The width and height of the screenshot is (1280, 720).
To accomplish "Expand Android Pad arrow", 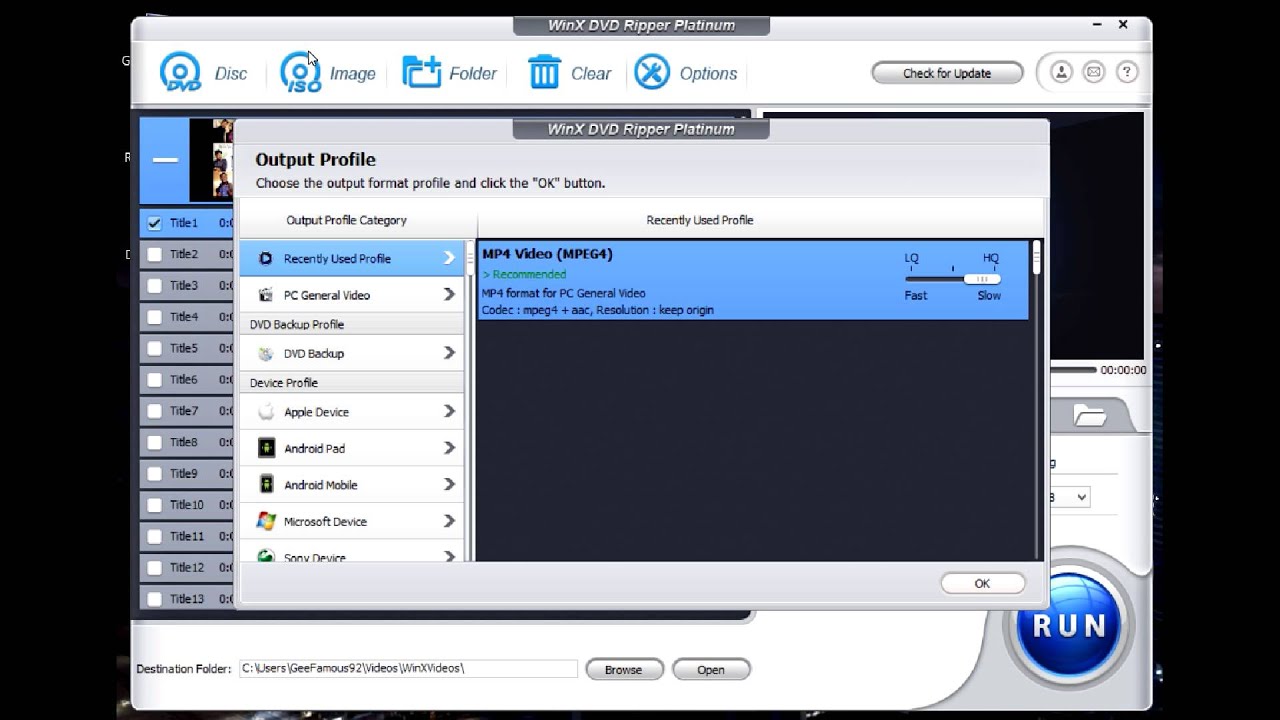I will 449,448.
